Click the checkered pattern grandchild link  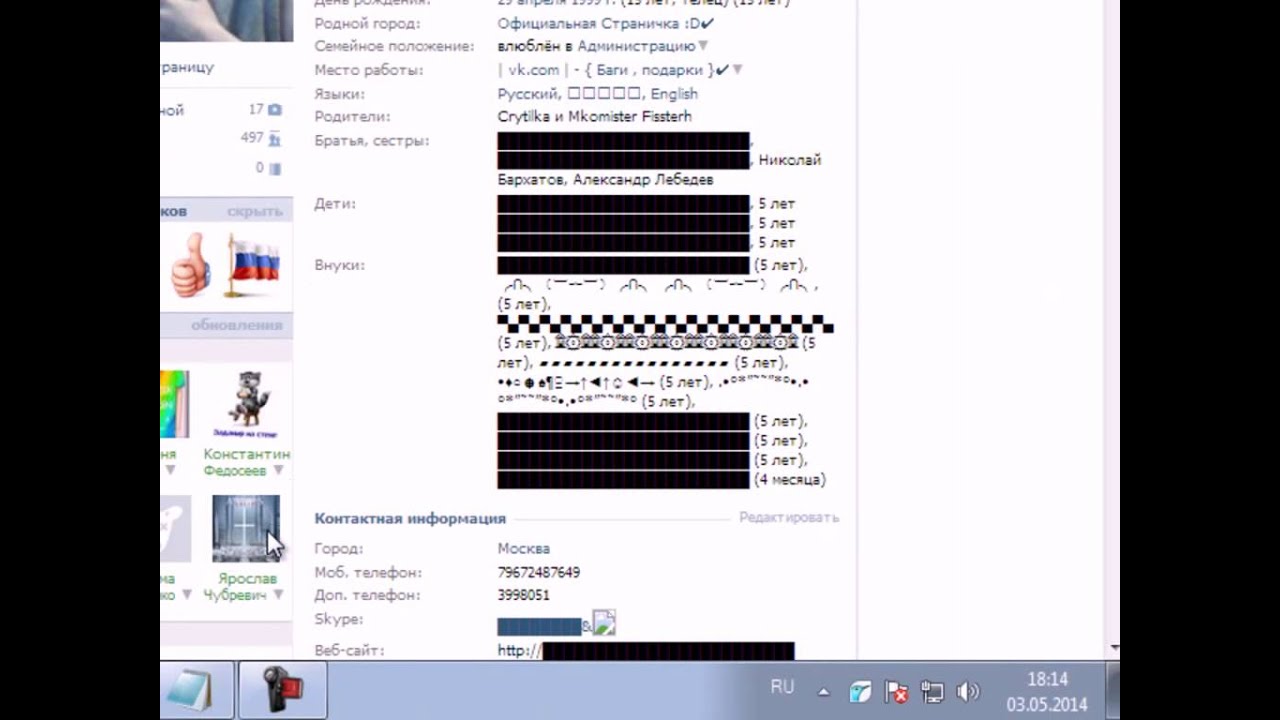point(665,324)
